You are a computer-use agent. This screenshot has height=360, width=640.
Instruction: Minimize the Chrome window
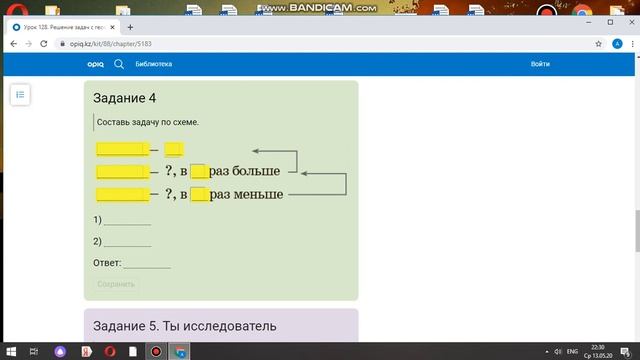pyautogui.click(x=589, y=22)
